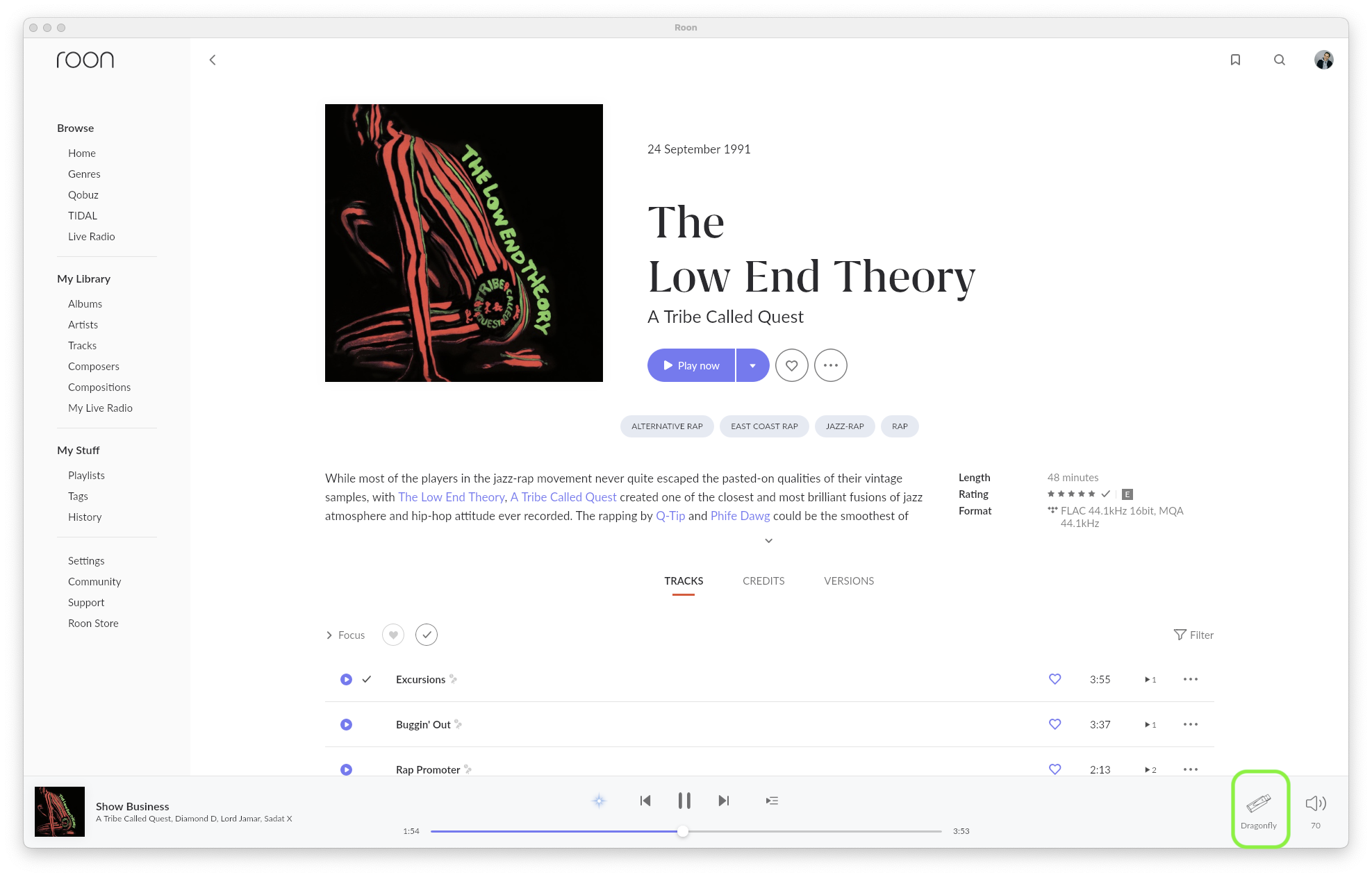The image size is (1372, 877).
Task: Open the Q-Tip artist link
Action: (670, 516)
